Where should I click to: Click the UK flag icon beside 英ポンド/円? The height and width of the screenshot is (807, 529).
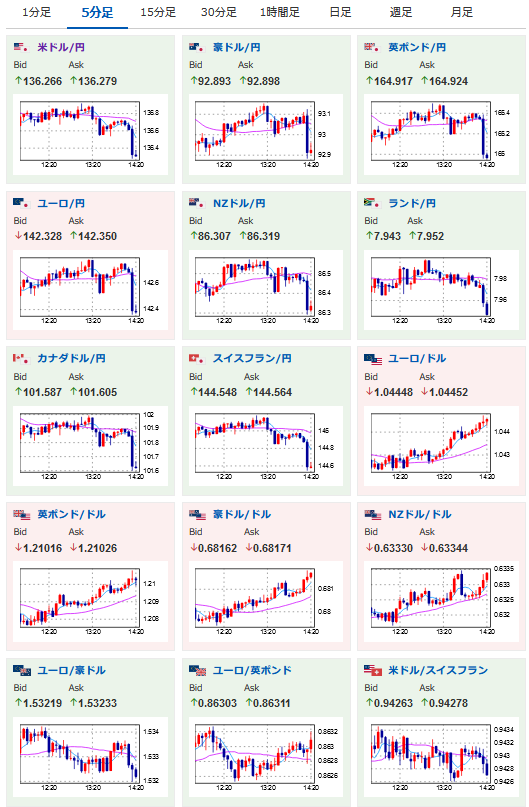pyautogui.click(x=372, y=47)
